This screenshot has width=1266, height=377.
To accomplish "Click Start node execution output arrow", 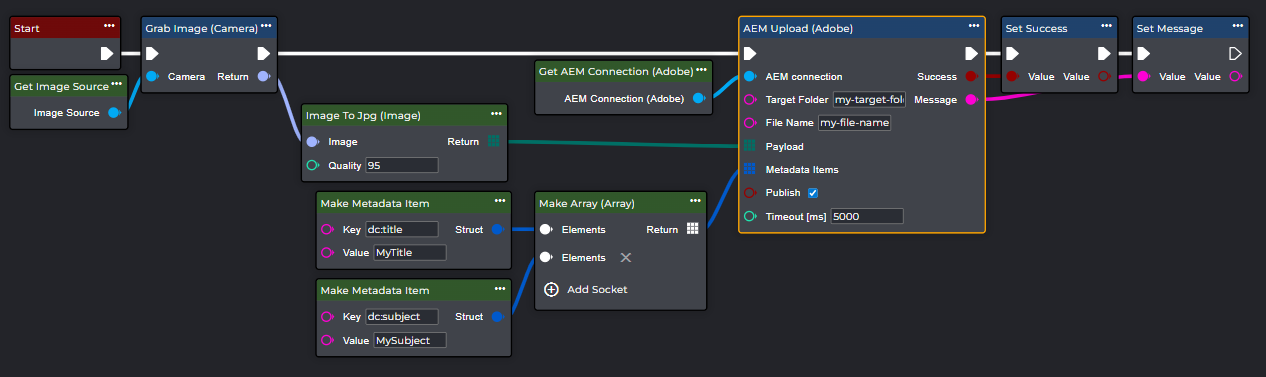I will coord(107,53).
